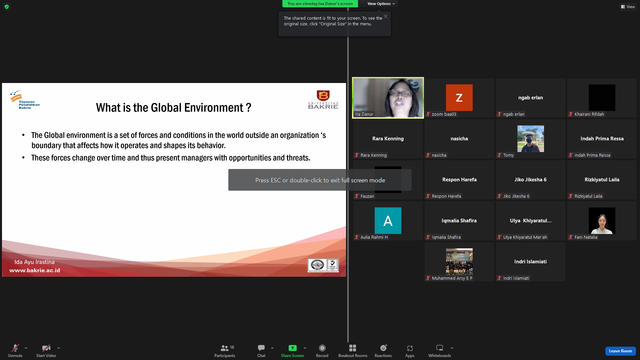Click the muted mic icon on Tomy's tile
This screenshot has height=360, width=640.
[499, 155]
